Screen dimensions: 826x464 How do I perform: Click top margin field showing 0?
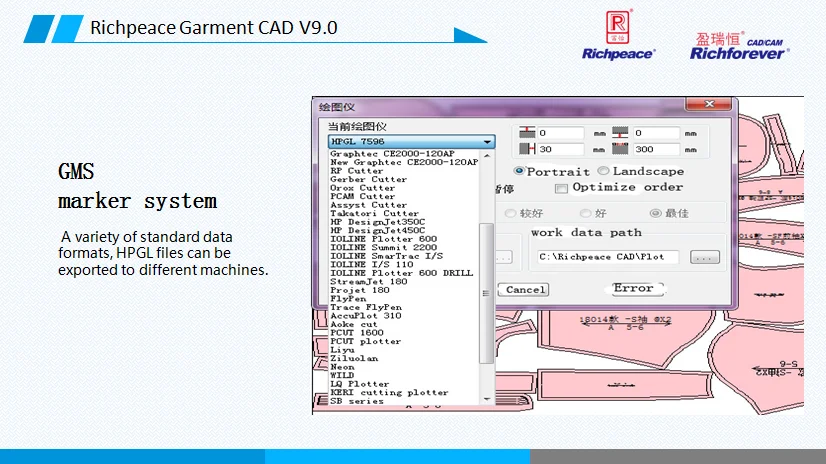point(560,133)
